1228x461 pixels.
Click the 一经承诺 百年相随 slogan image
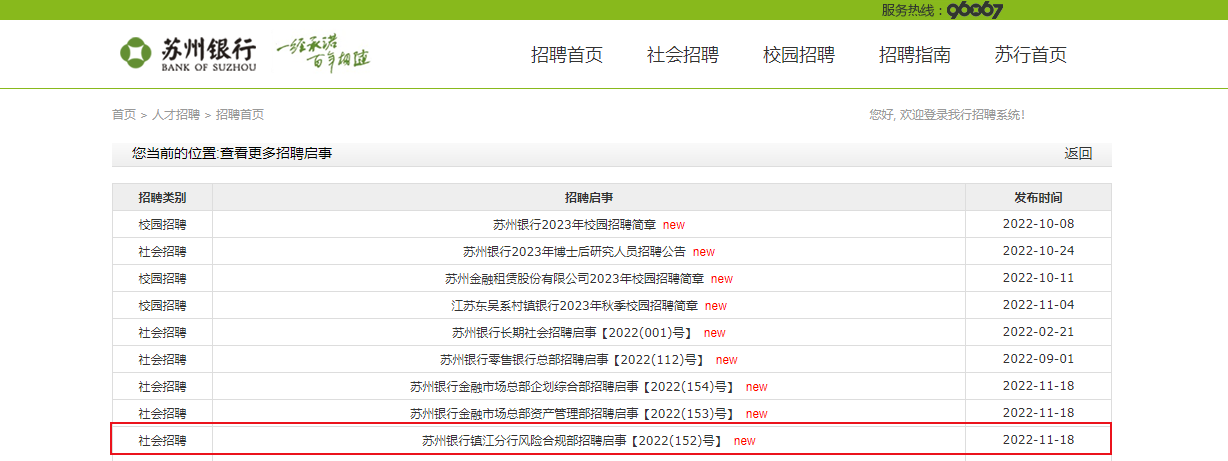click(323, 52)
